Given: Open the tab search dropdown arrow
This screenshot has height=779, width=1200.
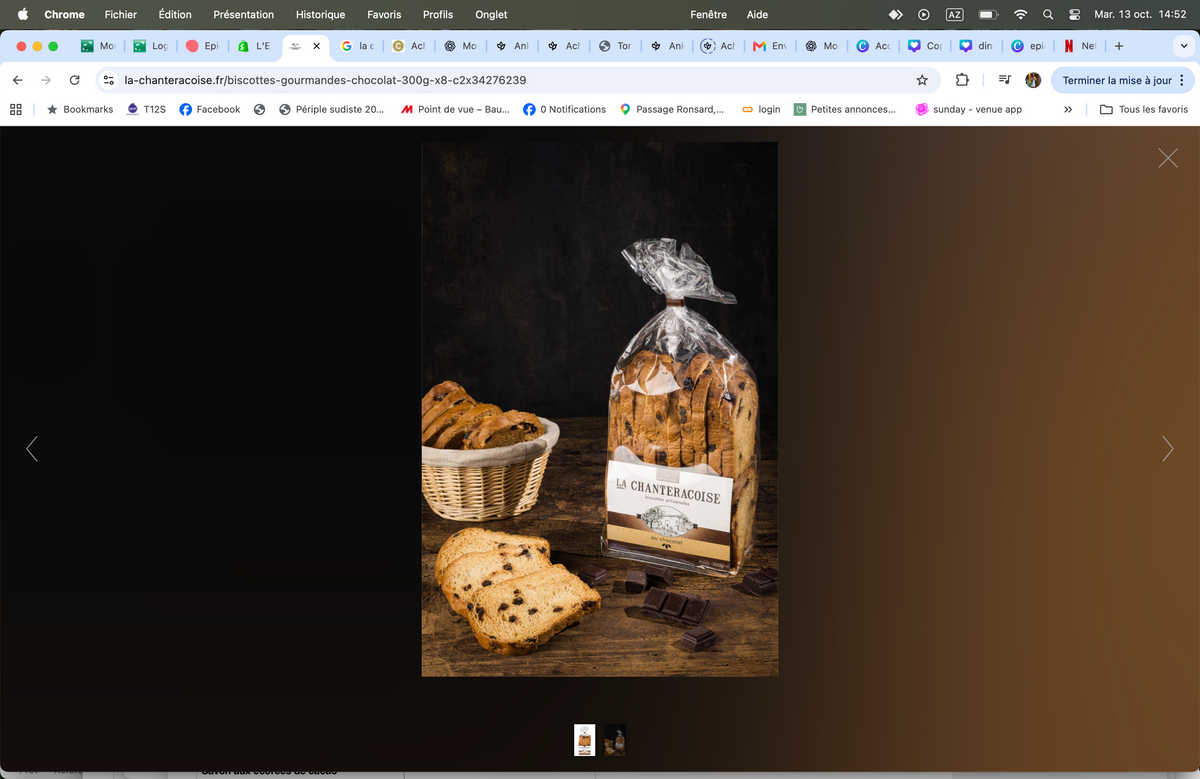Looking at the screenshot, I should click(x=1182, y=46).
